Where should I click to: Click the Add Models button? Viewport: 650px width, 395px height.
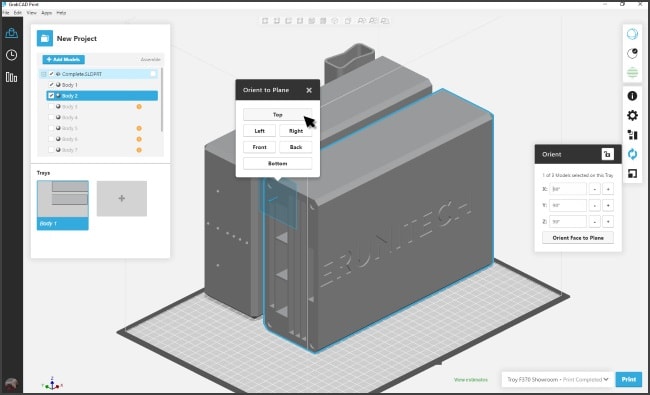[63, 59]
